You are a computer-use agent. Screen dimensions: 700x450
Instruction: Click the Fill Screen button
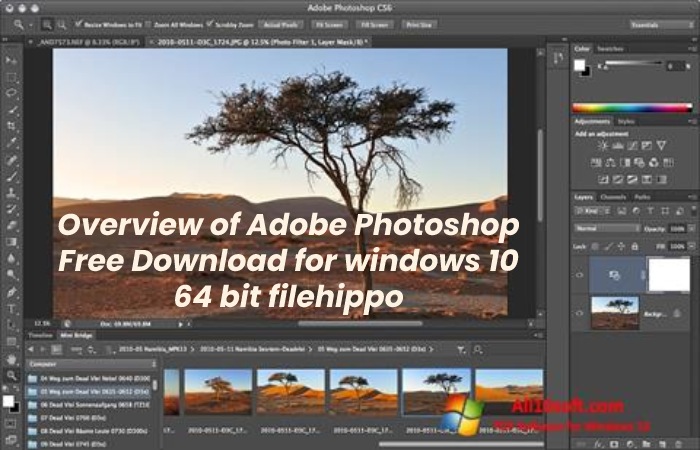(375, 25)
